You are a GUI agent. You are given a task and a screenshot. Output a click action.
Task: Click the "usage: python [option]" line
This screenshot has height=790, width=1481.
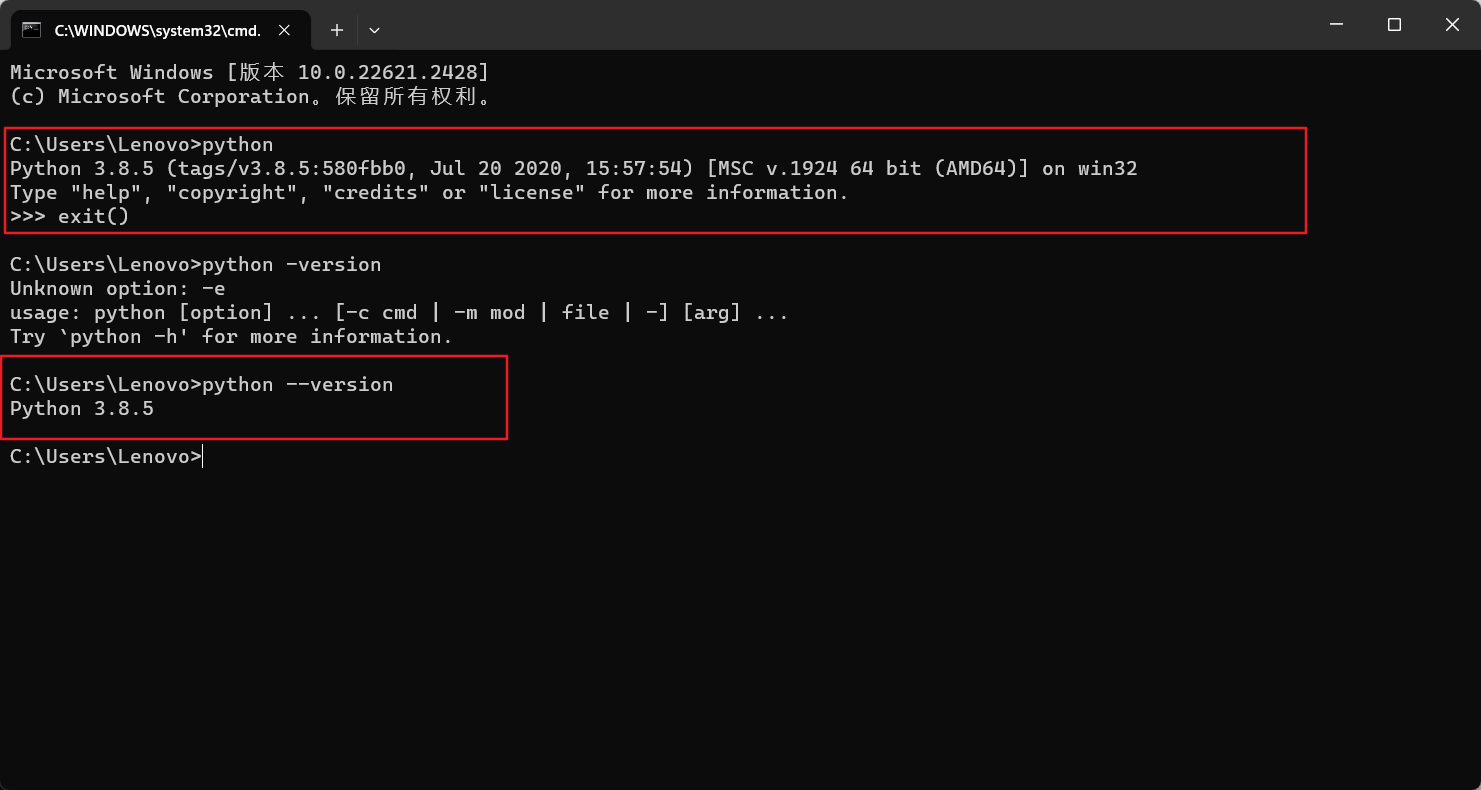pyautogui.click(x=399, y=313)
